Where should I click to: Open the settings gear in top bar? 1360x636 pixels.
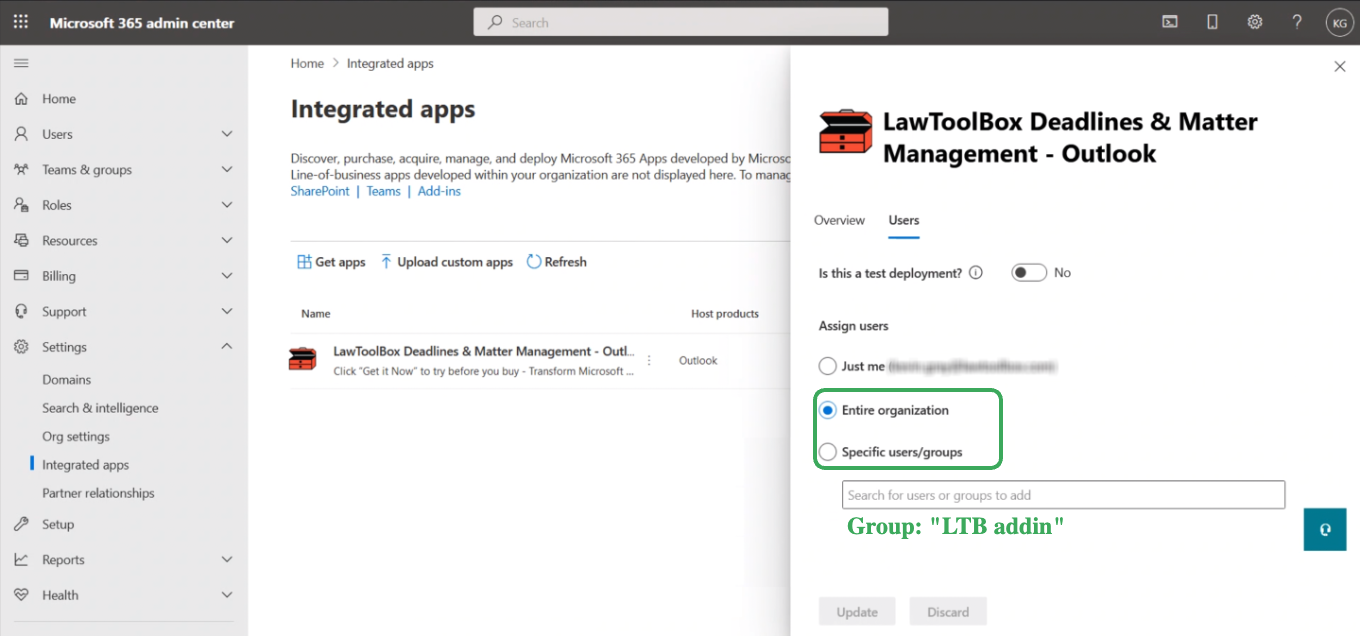[1255, 22]
